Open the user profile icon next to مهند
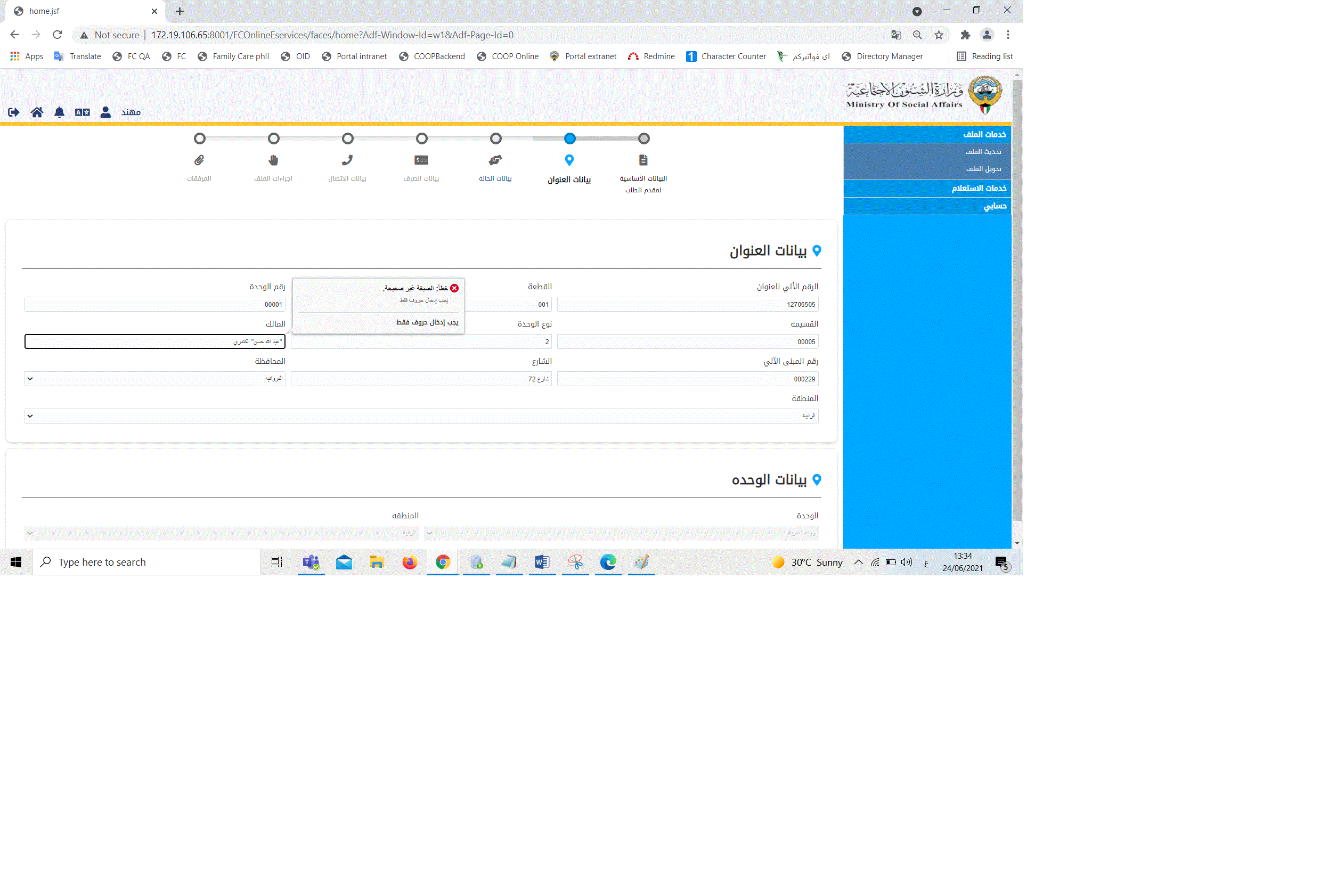 click(x=105, y=112)
